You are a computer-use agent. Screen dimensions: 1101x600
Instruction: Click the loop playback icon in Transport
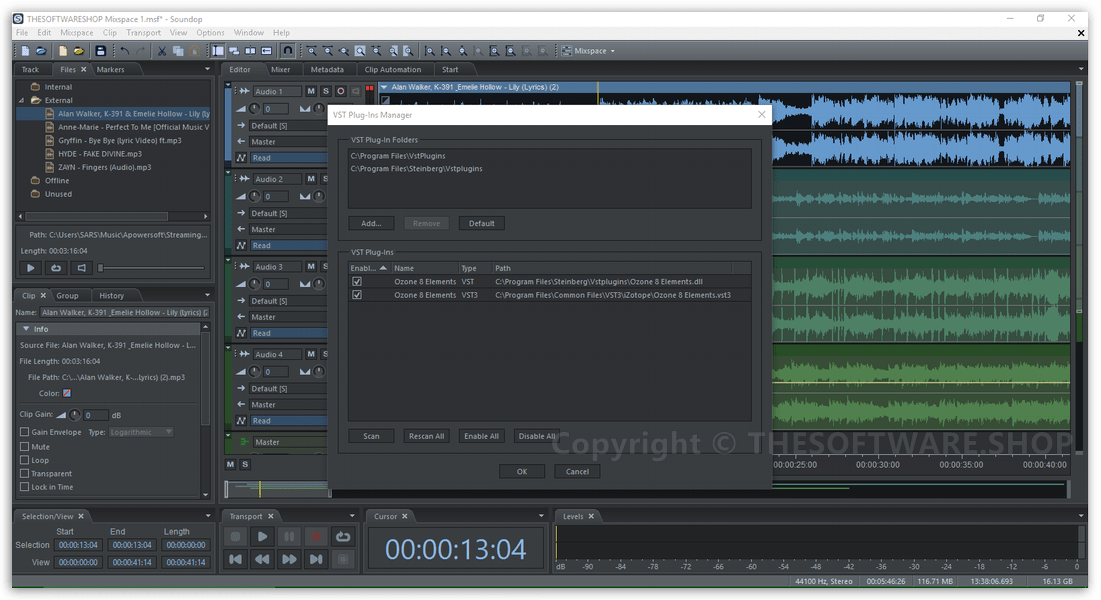(x=343, y=536)
